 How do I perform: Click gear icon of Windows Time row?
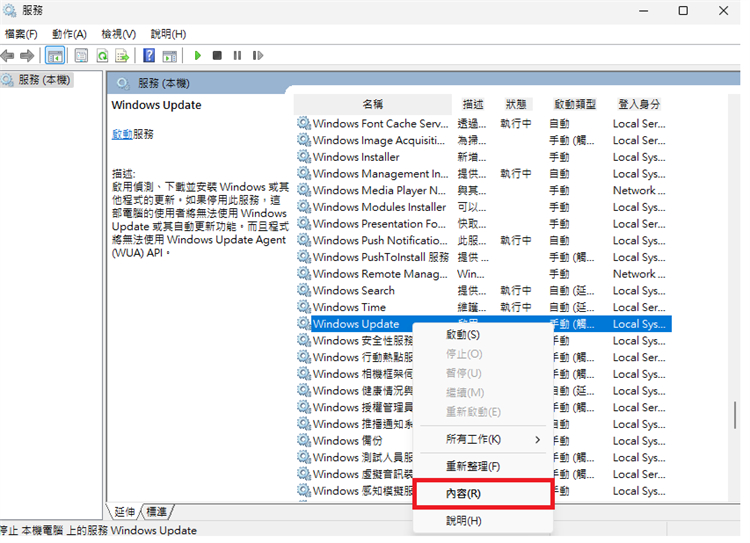point(303,308)
